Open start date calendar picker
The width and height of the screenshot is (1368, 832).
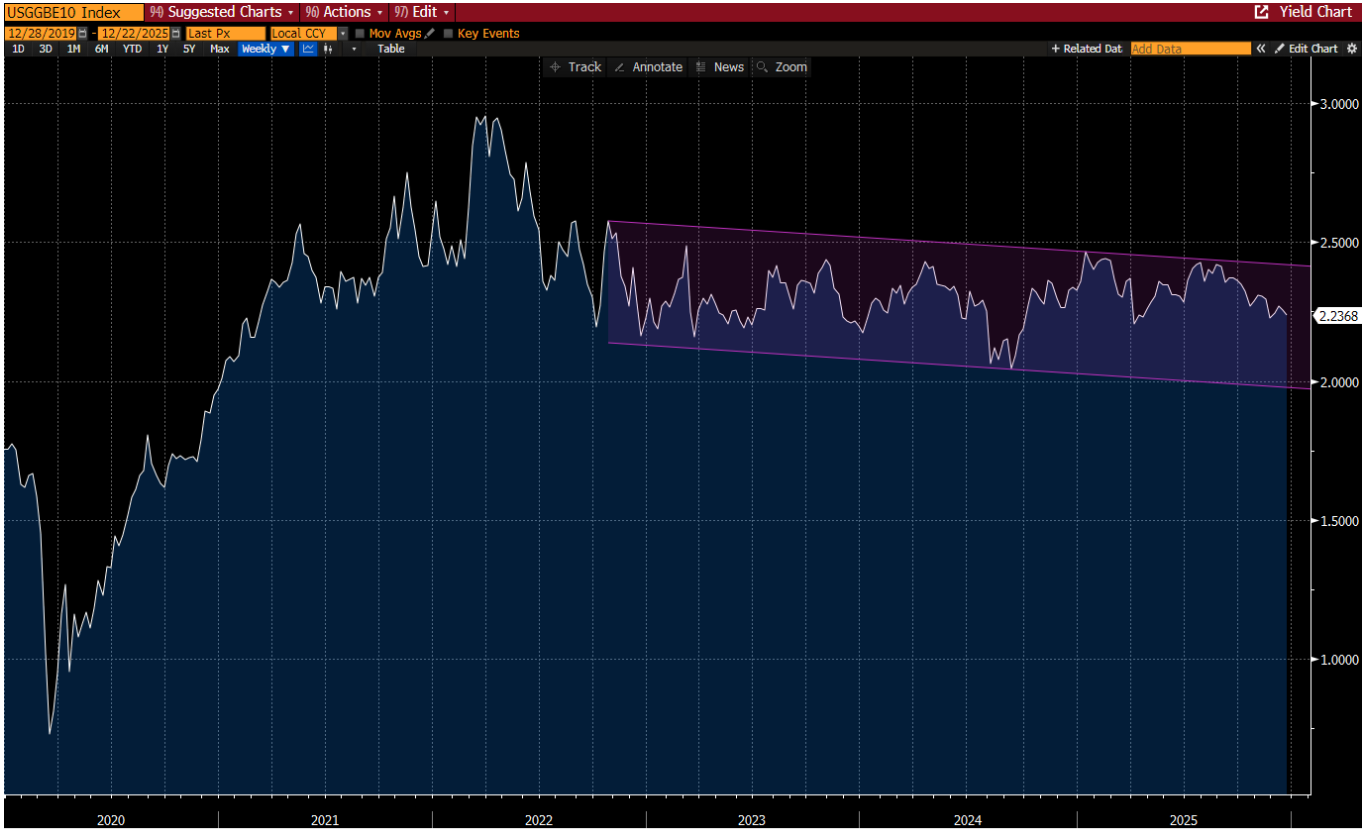coord(82,33)
